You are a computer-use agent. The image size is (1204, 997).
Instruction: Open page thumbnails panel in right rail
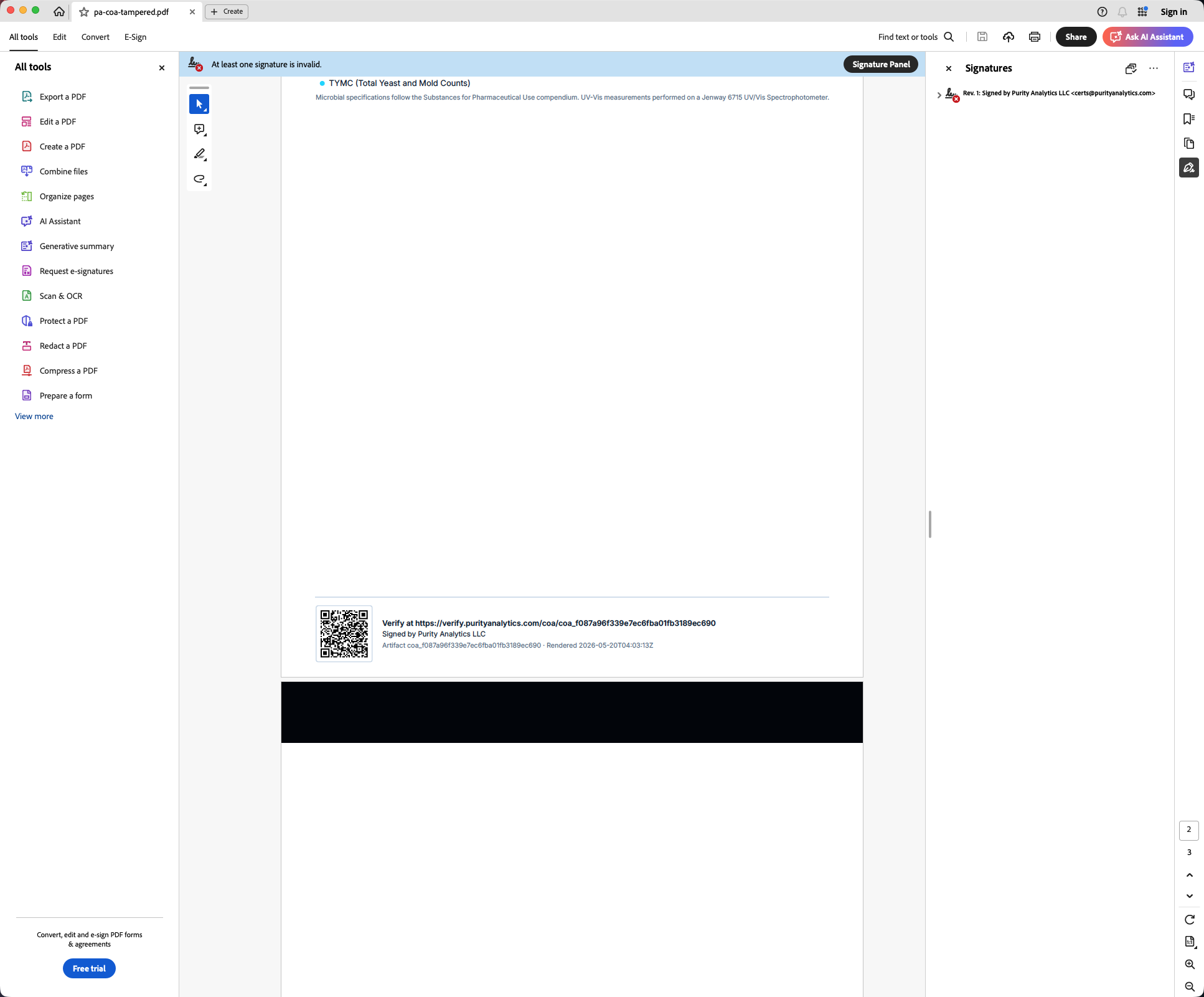[1189, 144]
